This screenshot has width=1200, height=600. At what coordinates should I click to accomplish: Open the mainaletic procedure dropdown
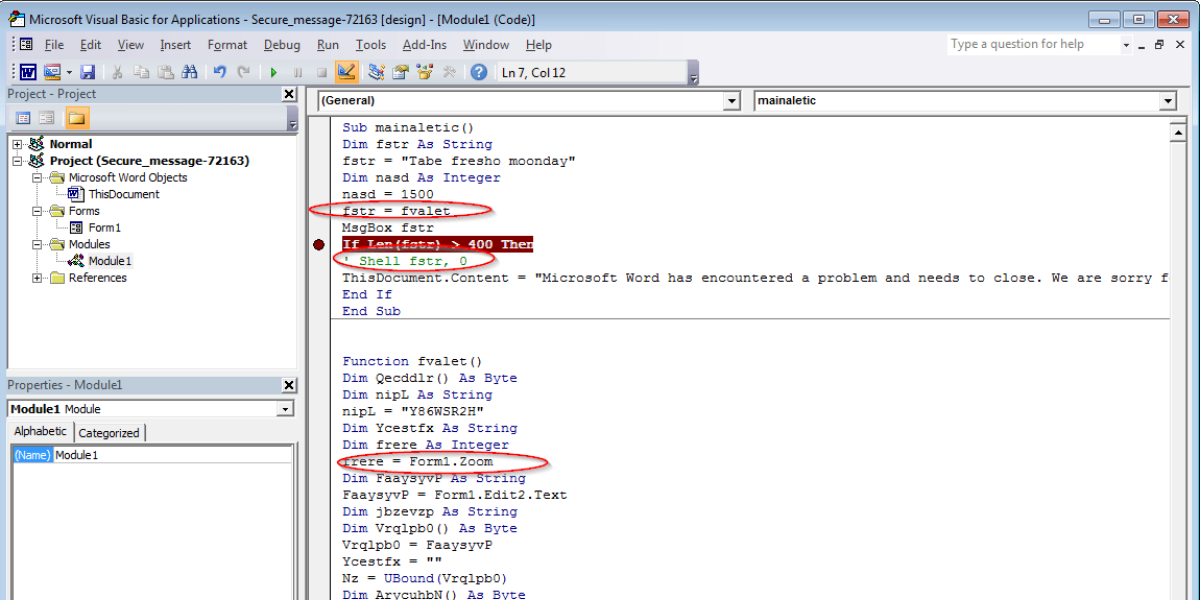pos(1167,101)
